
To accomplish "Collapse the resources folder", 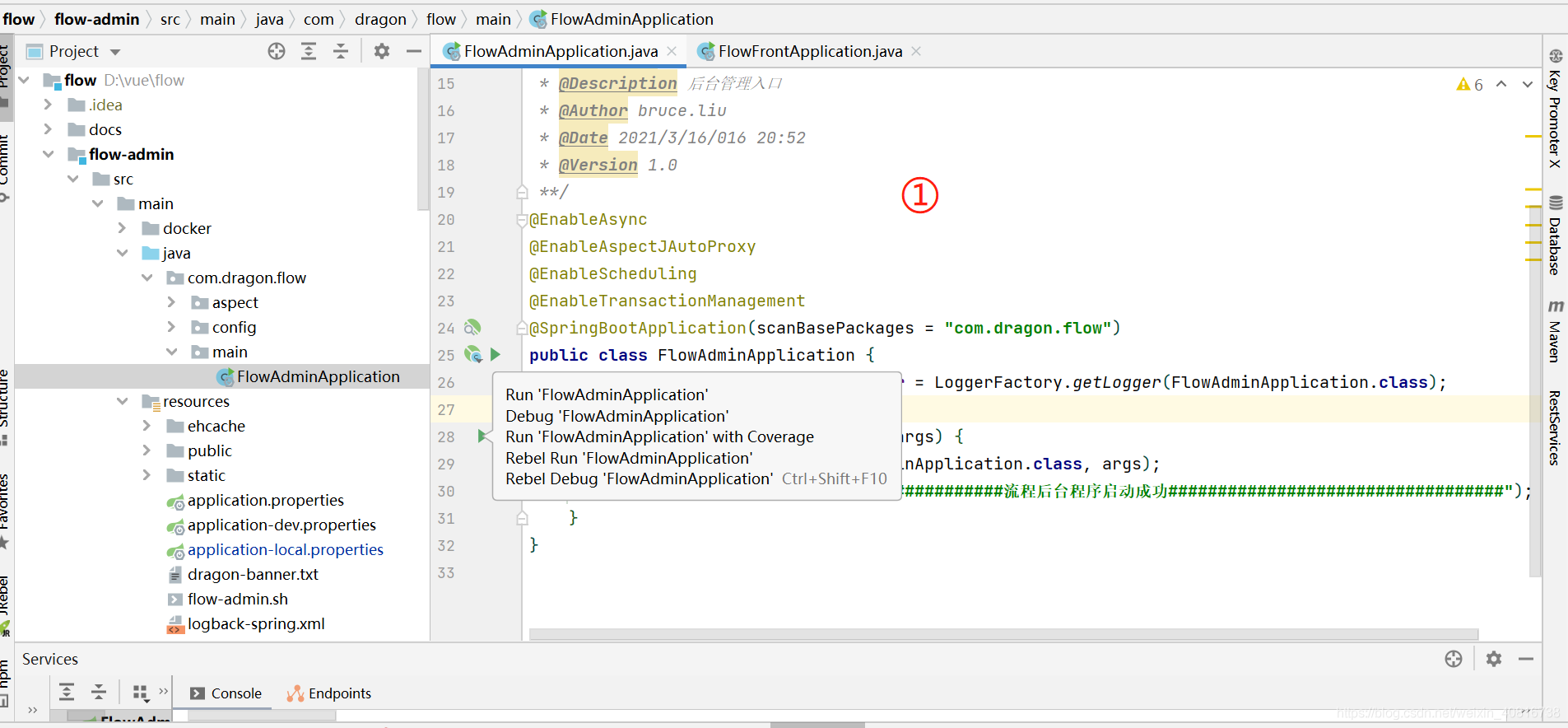I will 122,401.
